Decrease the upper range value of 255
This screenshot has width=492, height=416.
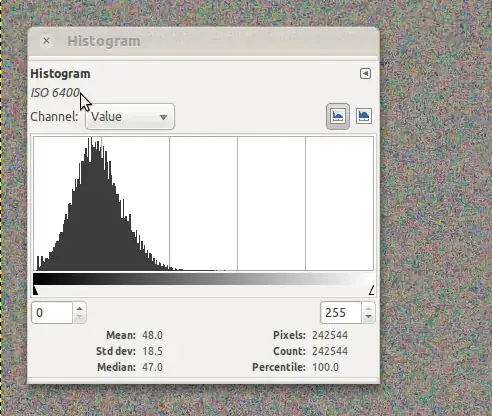coord(368,317)
